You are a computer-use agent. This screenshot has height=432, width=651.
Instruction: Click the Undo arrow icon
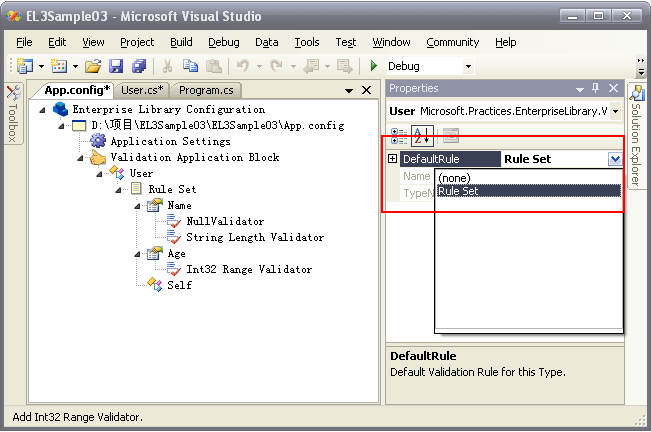pyautogui.click(x=243, y=66)
